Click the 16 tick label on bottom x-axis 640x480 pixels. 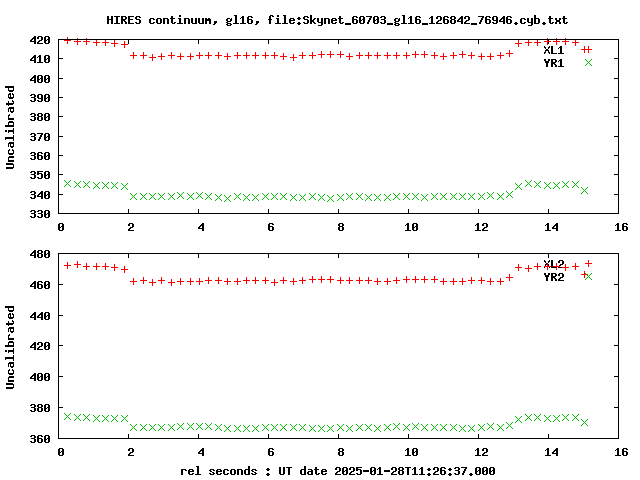pyautogui.click(x=621, y=452)
